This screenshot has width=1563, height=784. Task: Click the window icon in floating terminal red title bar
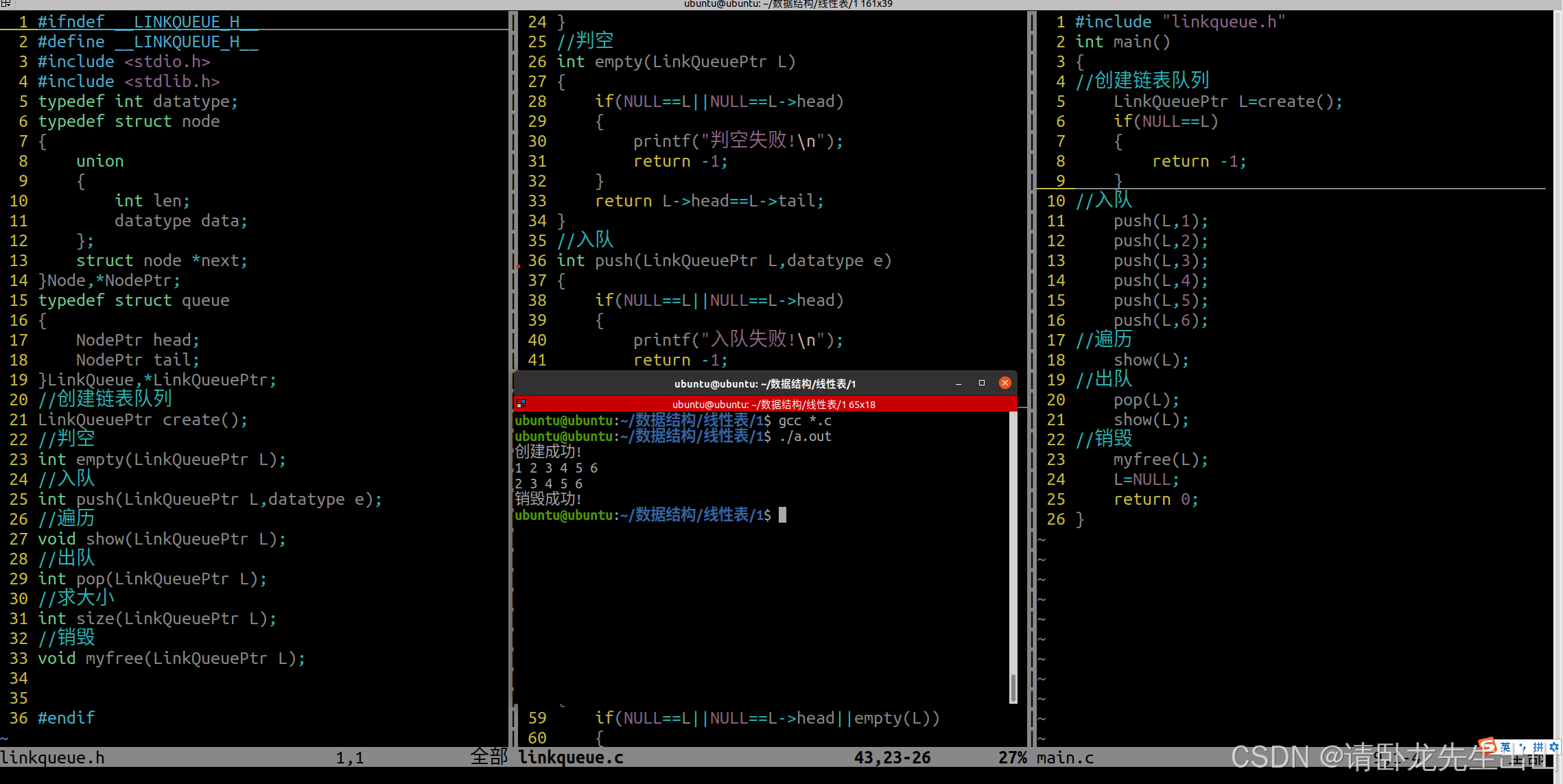tap(520, 403)
